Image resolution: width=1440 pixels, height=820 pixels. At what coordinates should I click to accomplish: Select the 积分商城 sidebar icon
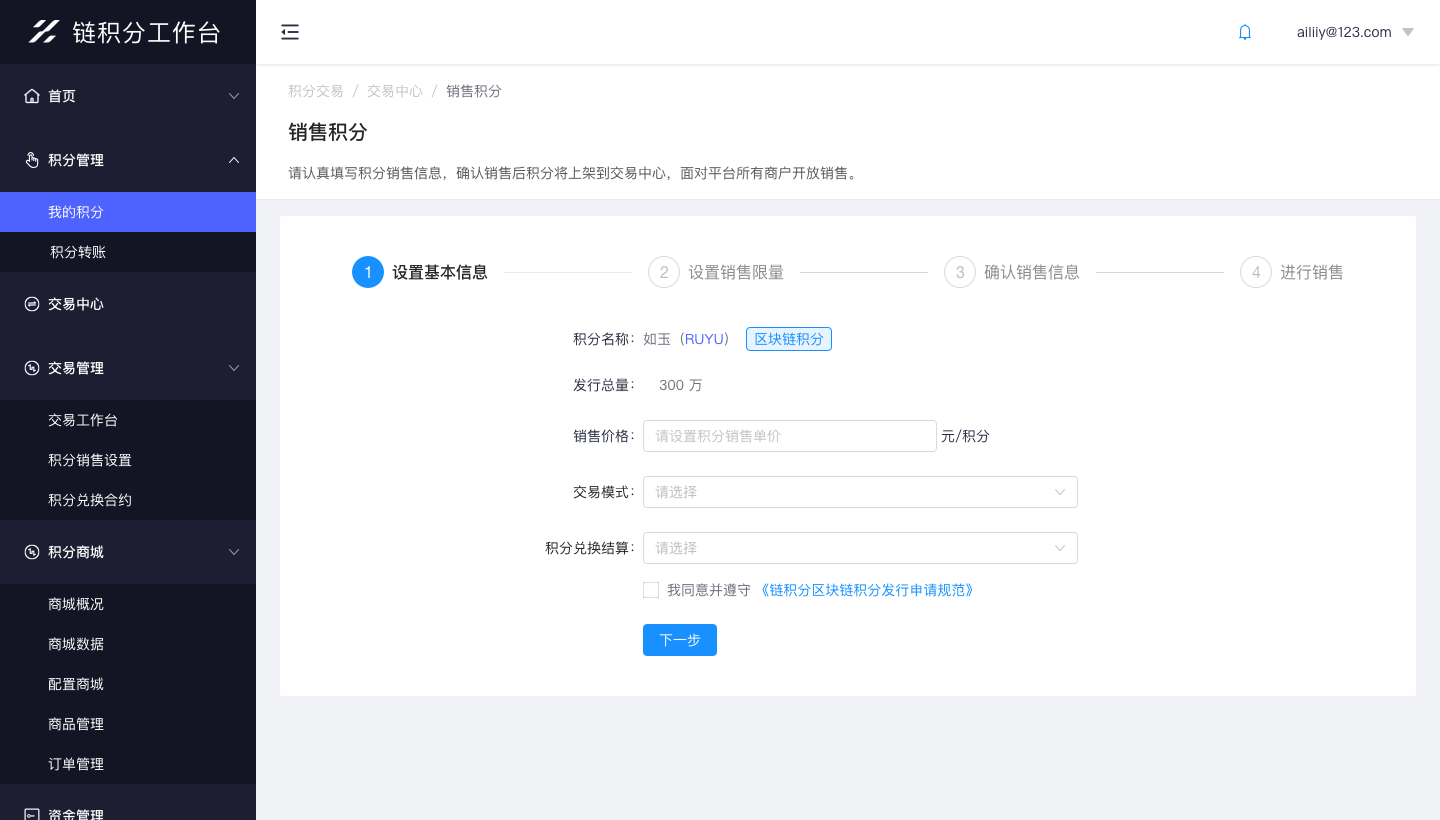pos(33,551)
